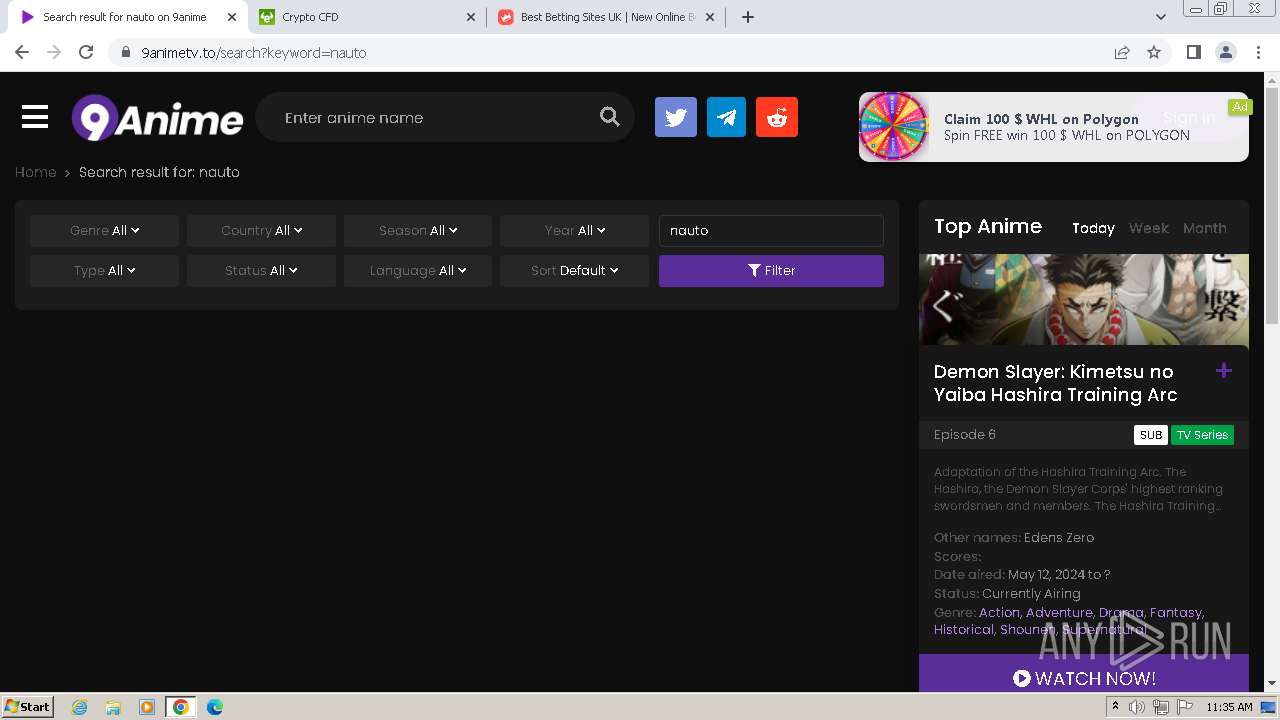Click the keyword field containing nauto
The image size is (1280, 720).
pyautogui.click(x=771, y=231)
